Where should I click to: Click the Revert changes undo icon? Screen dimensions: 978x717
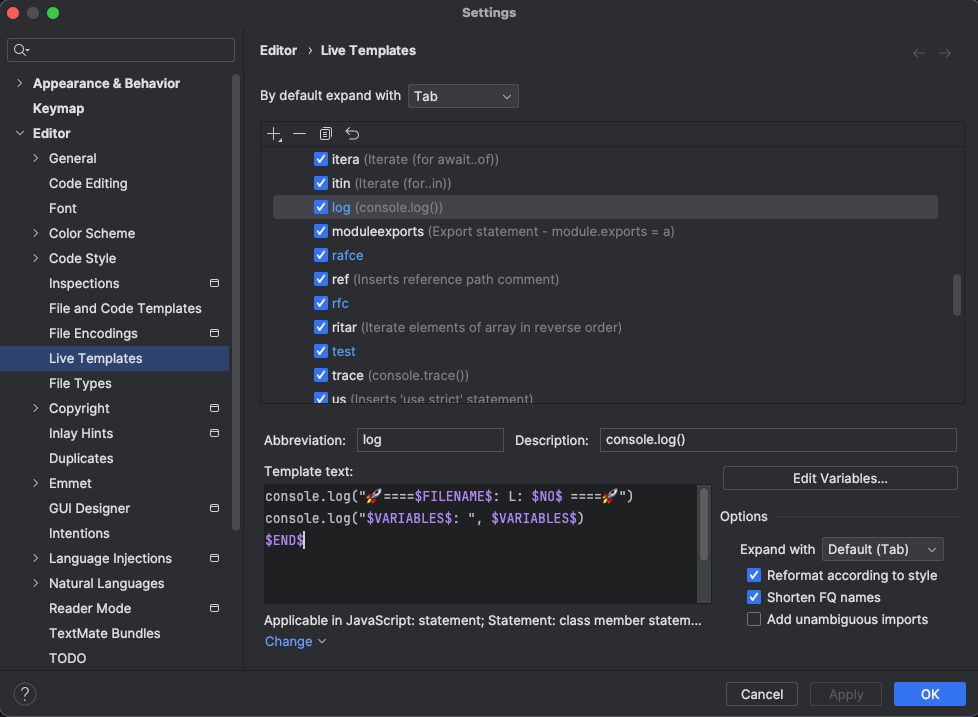(x=352, y=134)
